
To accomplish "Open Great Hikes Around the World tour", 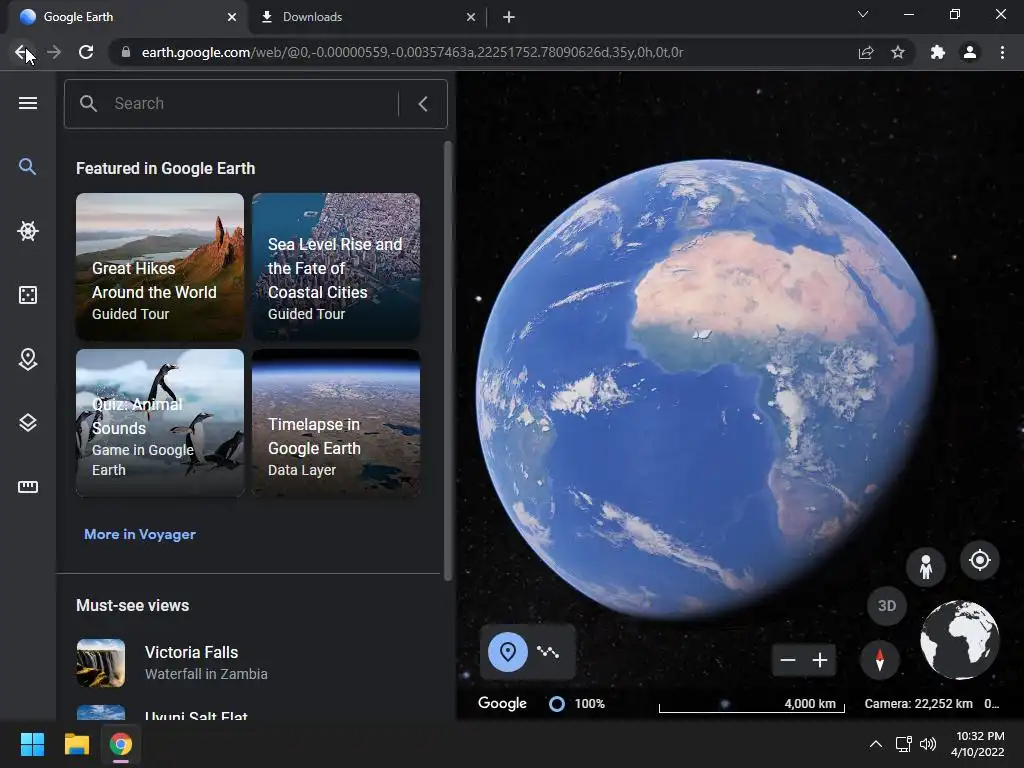I will [160, 266].
